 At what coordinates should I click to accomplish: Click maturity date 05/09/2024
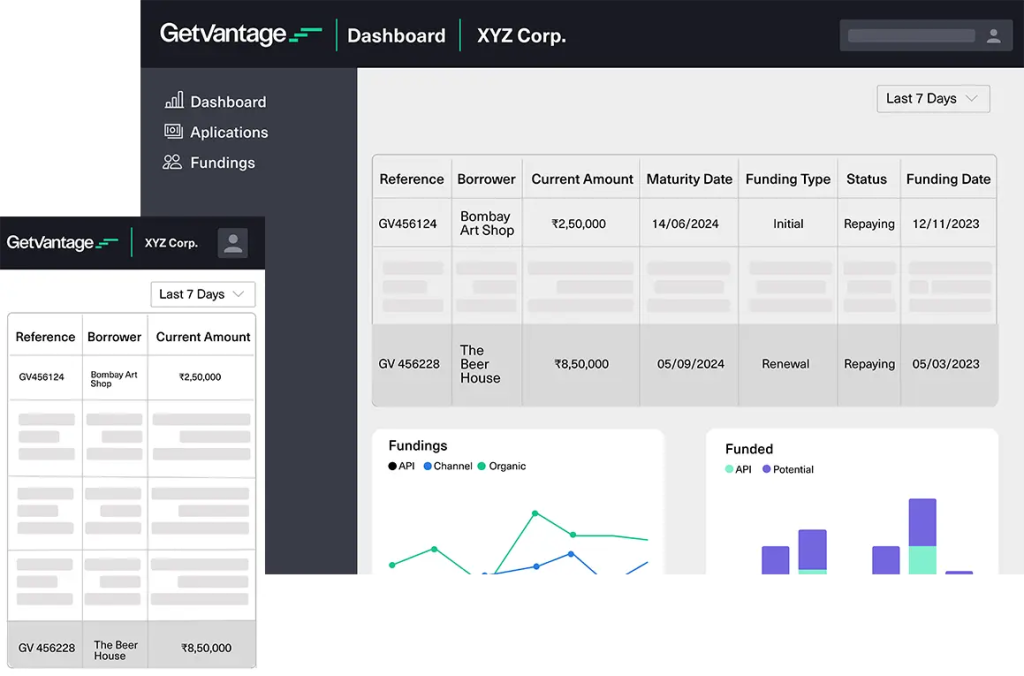click(690, 364)
